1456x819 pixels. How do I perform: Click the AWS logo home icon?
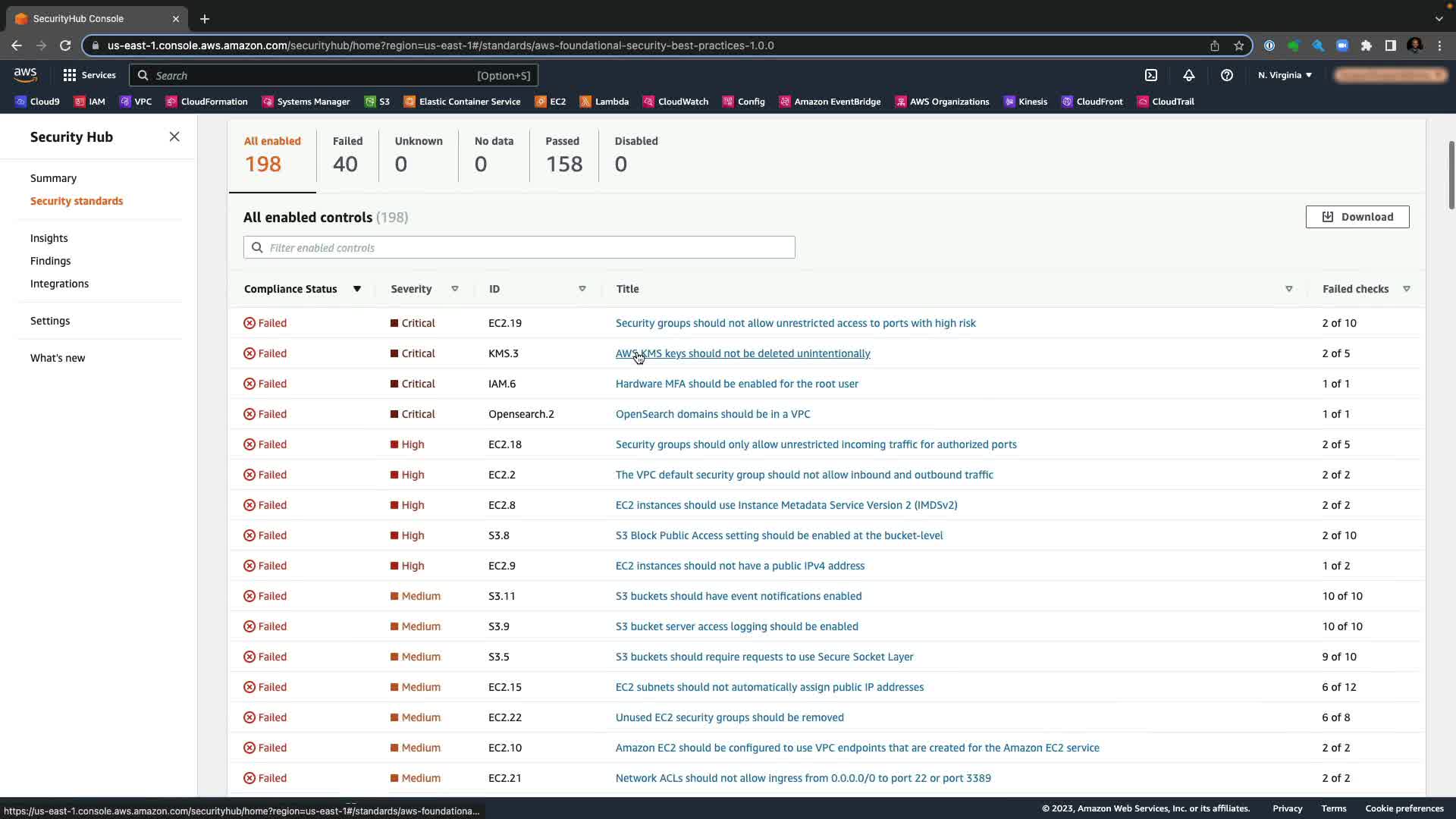pos(25,74)
